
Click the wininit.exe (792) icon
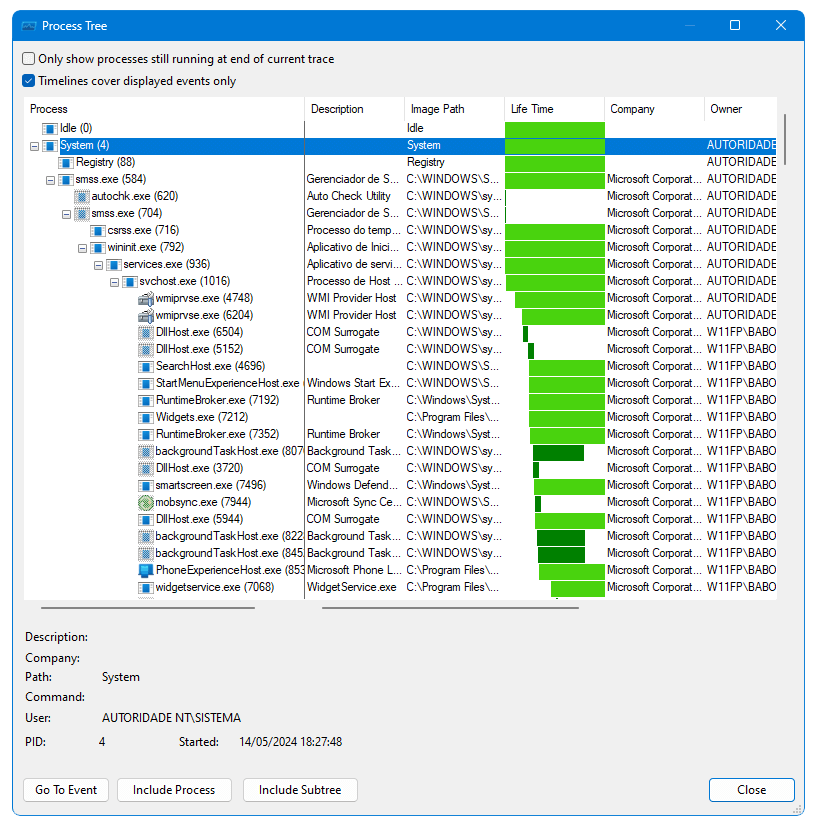pyautogui.click(x=98, y=248)
